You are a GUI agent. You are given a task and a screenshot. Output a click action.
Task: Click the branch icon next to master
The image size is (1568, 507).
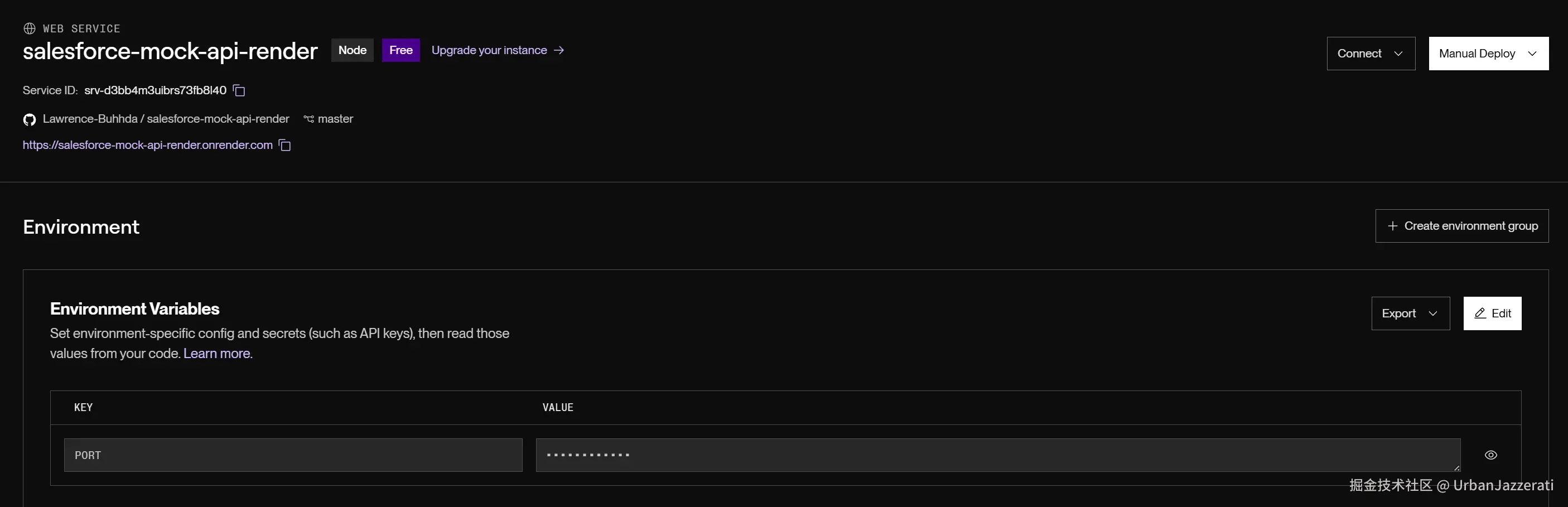(308, 119)
